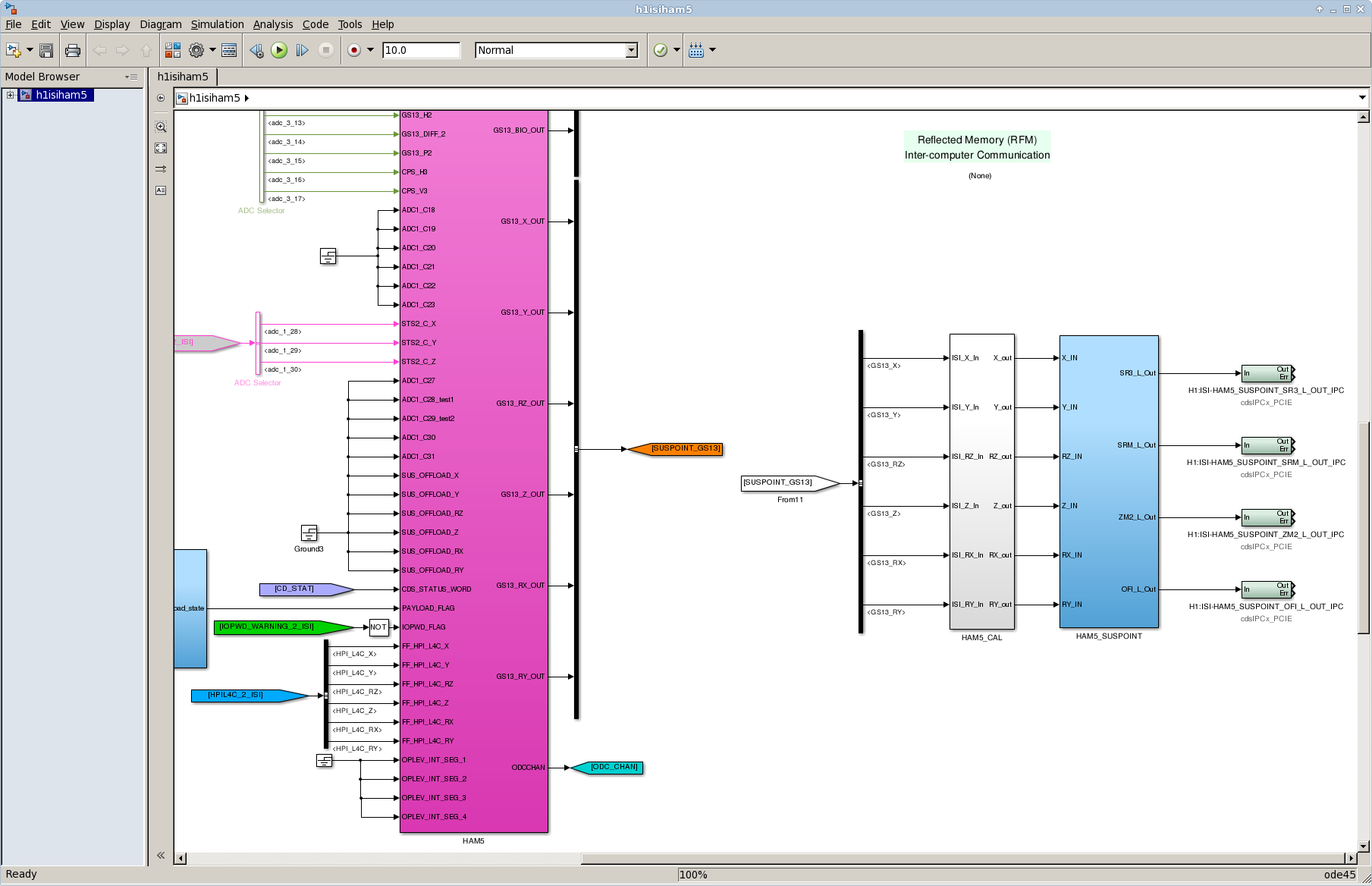The image size is (1372, 886).
Task: Select the h1isiham5 model tab
Action: pyautogui.click(x=183, y=77)
